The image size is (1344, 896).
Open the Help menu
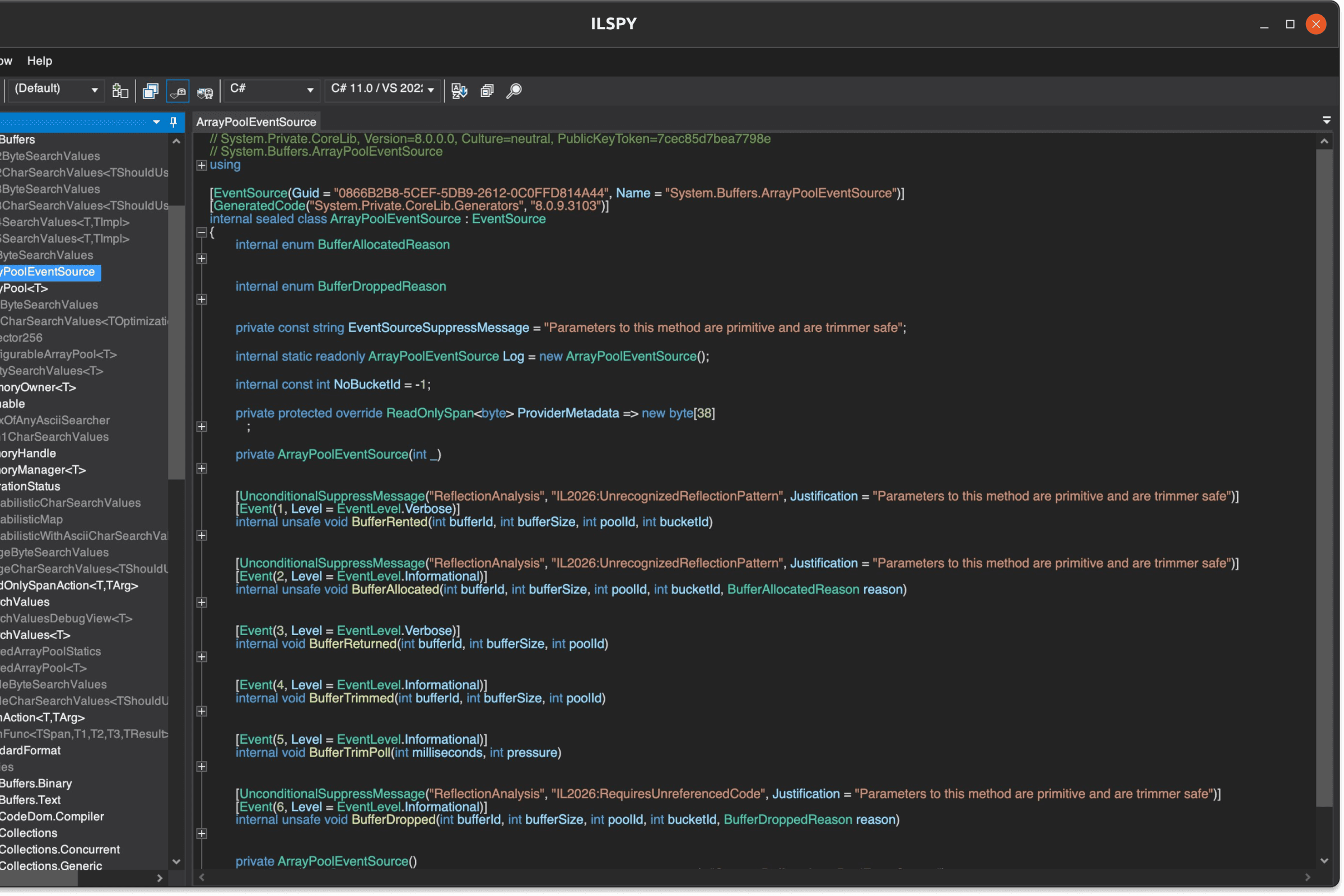38,61
